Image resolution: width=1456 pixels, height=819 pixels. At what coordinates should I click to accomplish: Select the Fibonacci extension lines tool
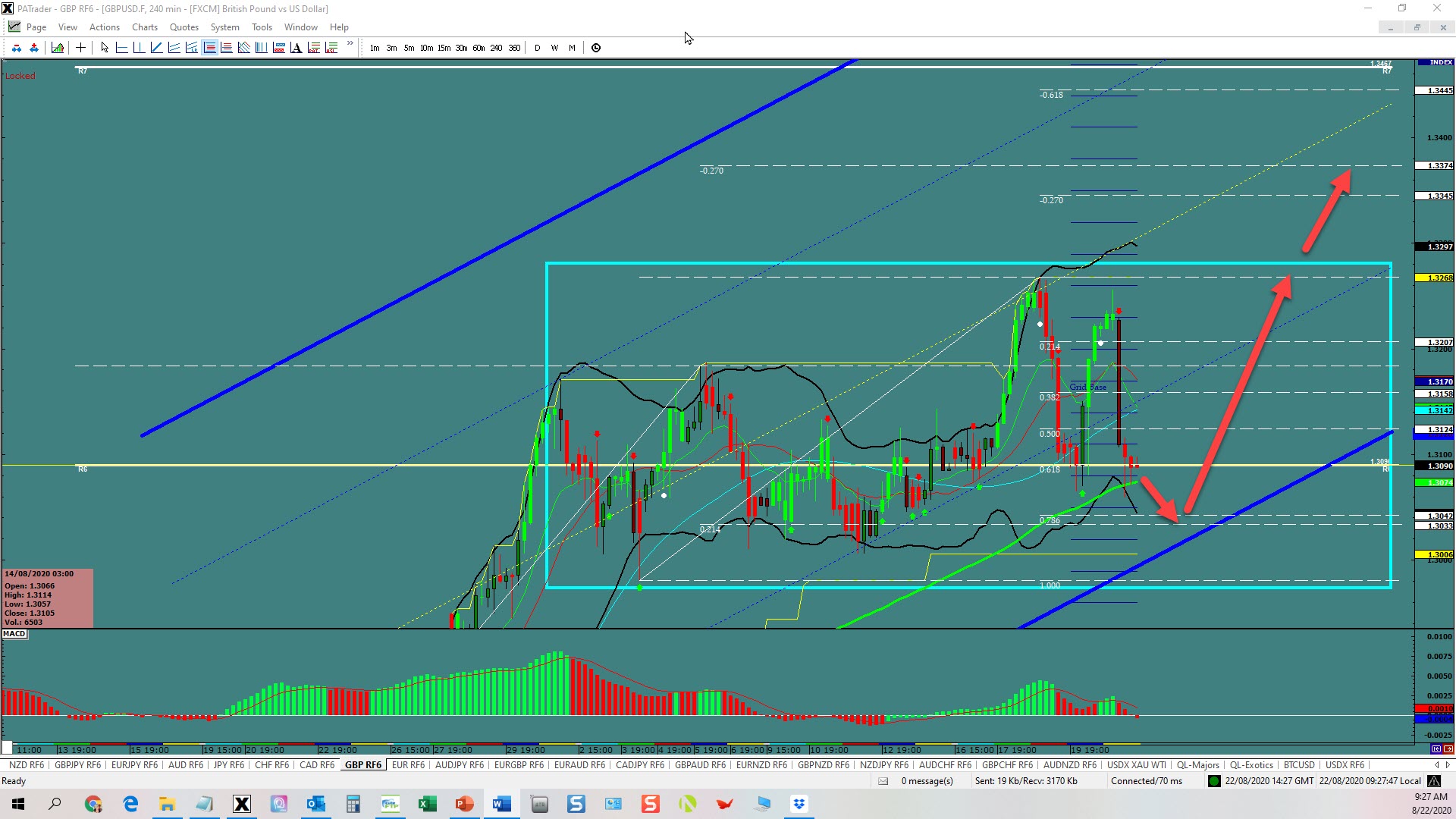[227, 48]
